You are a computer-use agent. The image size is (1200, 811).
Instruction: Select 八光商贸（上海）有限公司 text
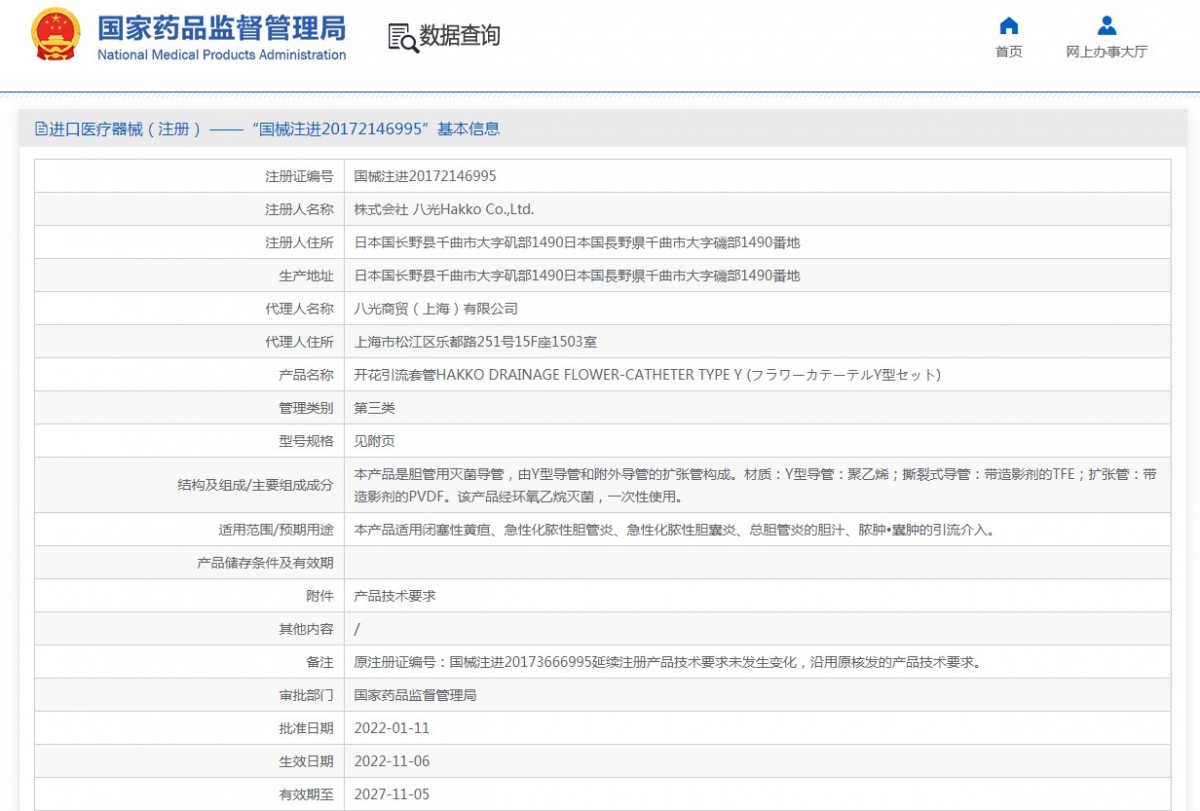click(436, 308)
